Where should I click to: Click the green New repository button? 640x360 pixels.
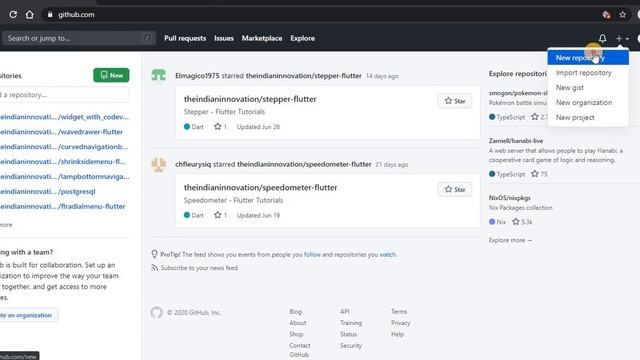[x=111, y=75]
